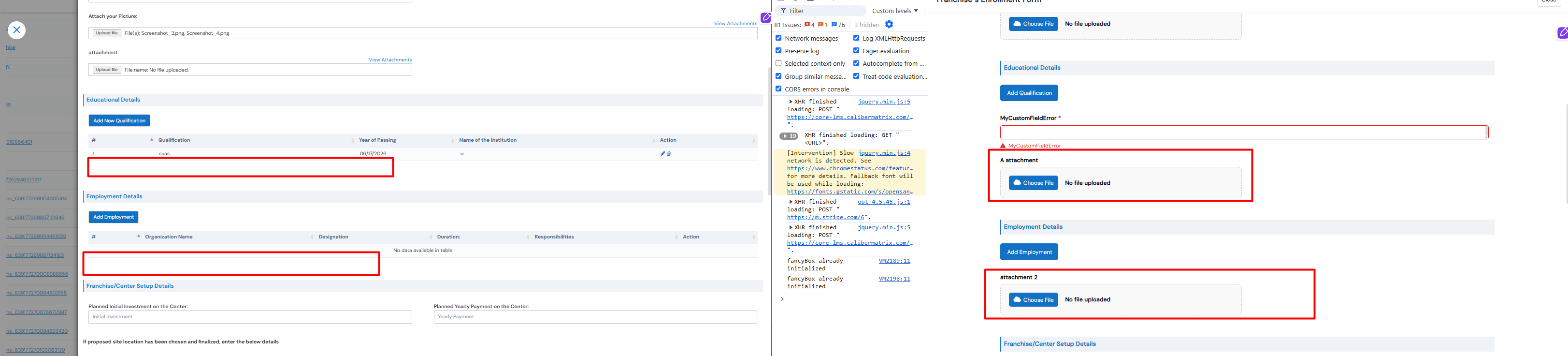Open jquery.min.js:4 source link
The width and height of the screenshot is (1568, 356).
(x=884, y=153)
